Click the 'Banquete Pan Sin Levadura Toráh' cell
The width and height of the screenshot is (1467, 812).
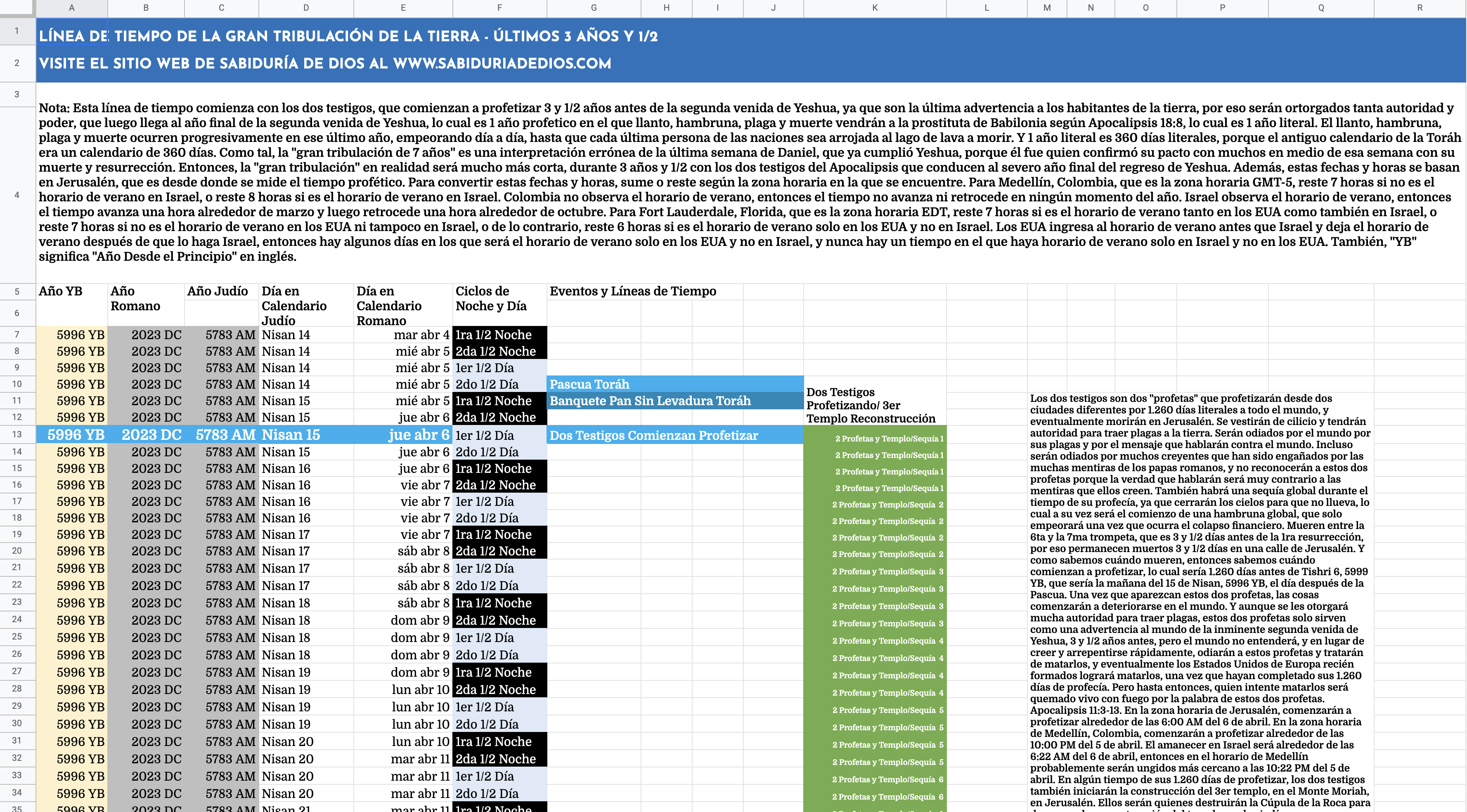click(675, 400)
